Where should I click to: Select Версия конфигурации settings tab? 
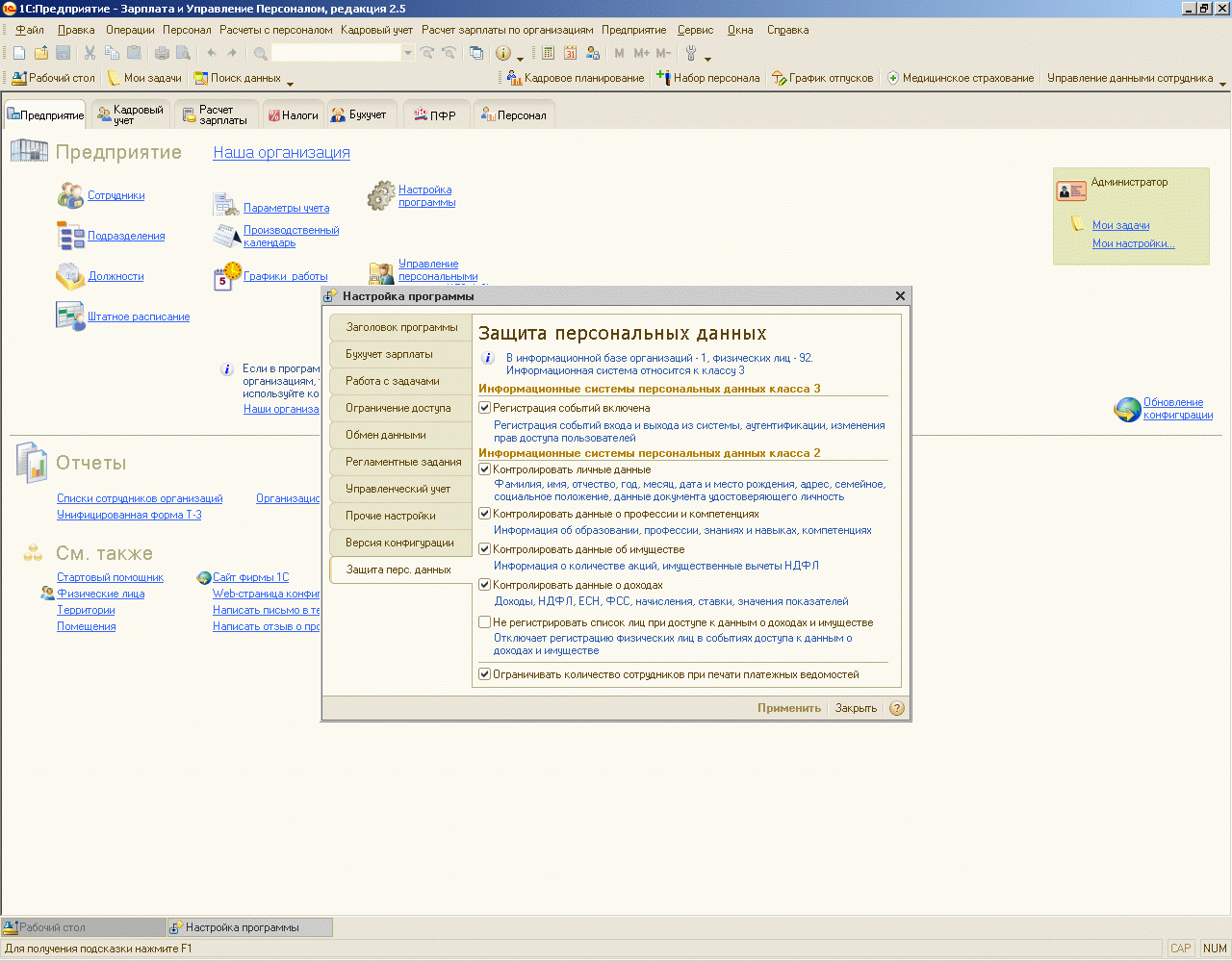(x=401, y=543)
